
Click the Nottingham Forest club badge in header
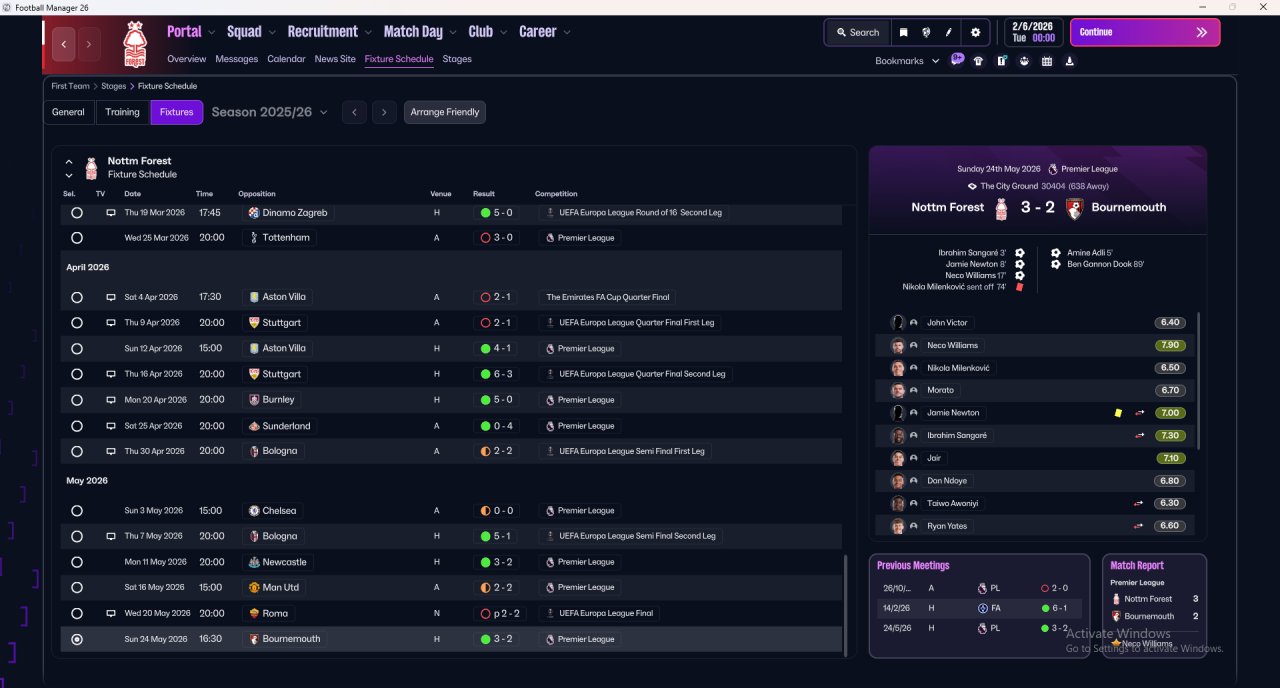point(134,44)
